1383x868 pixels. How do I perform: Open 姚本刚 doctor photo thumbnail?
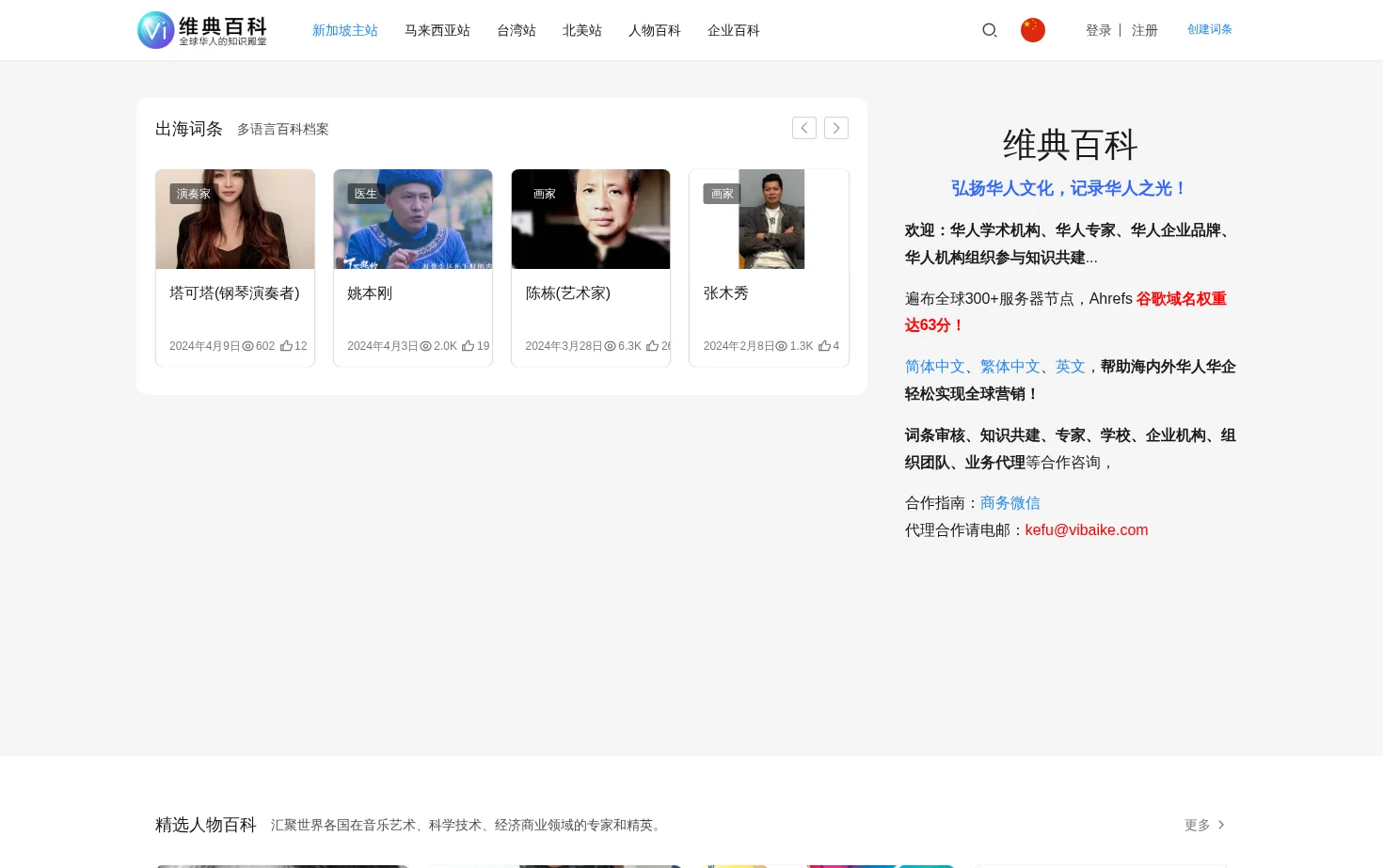[x=413, y=219]
